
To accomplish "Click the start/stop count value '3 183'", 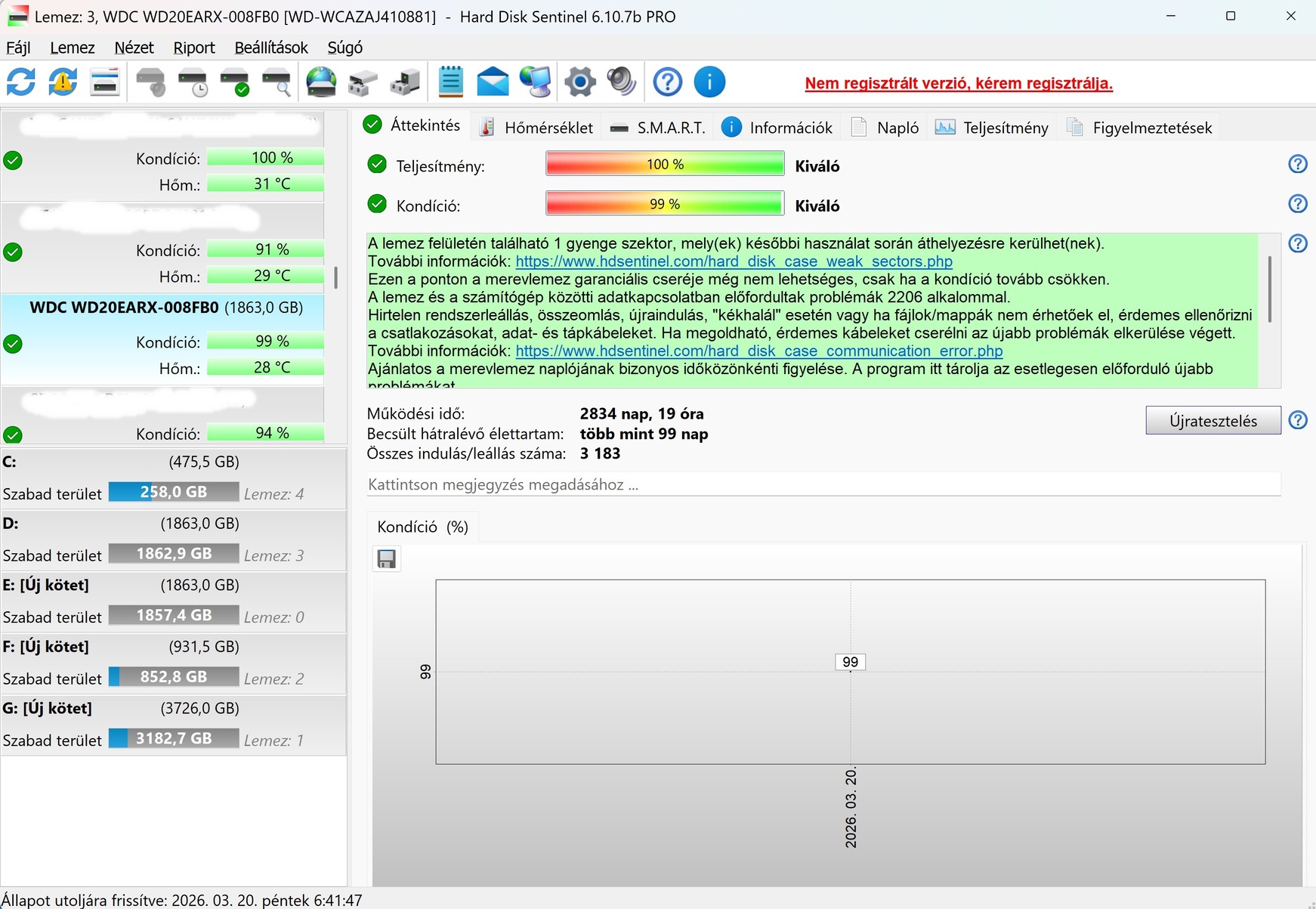I will click(x=600, y=453).
